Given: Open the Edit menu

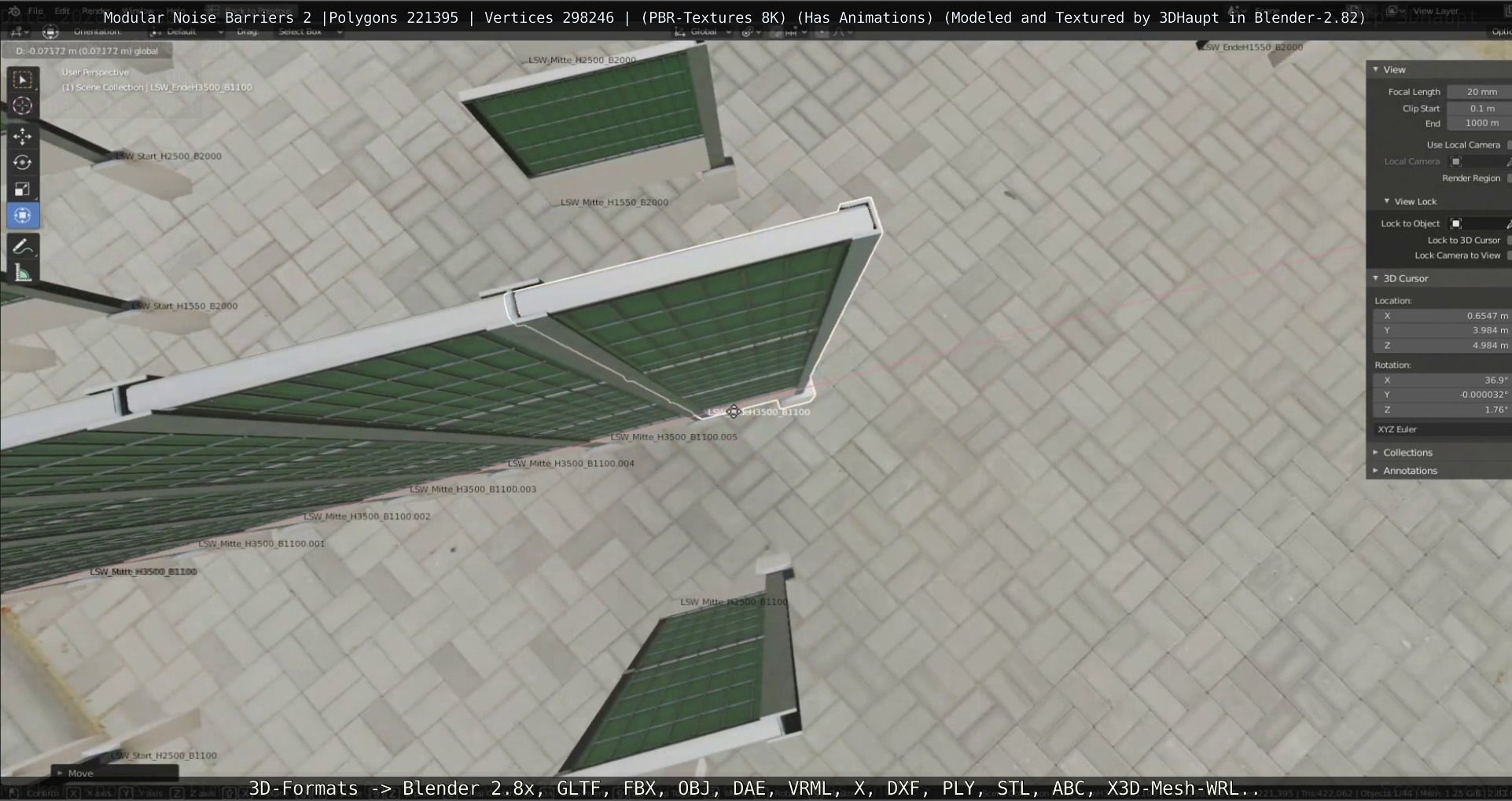Looking at the screenshot, I should tap(62, 11).
